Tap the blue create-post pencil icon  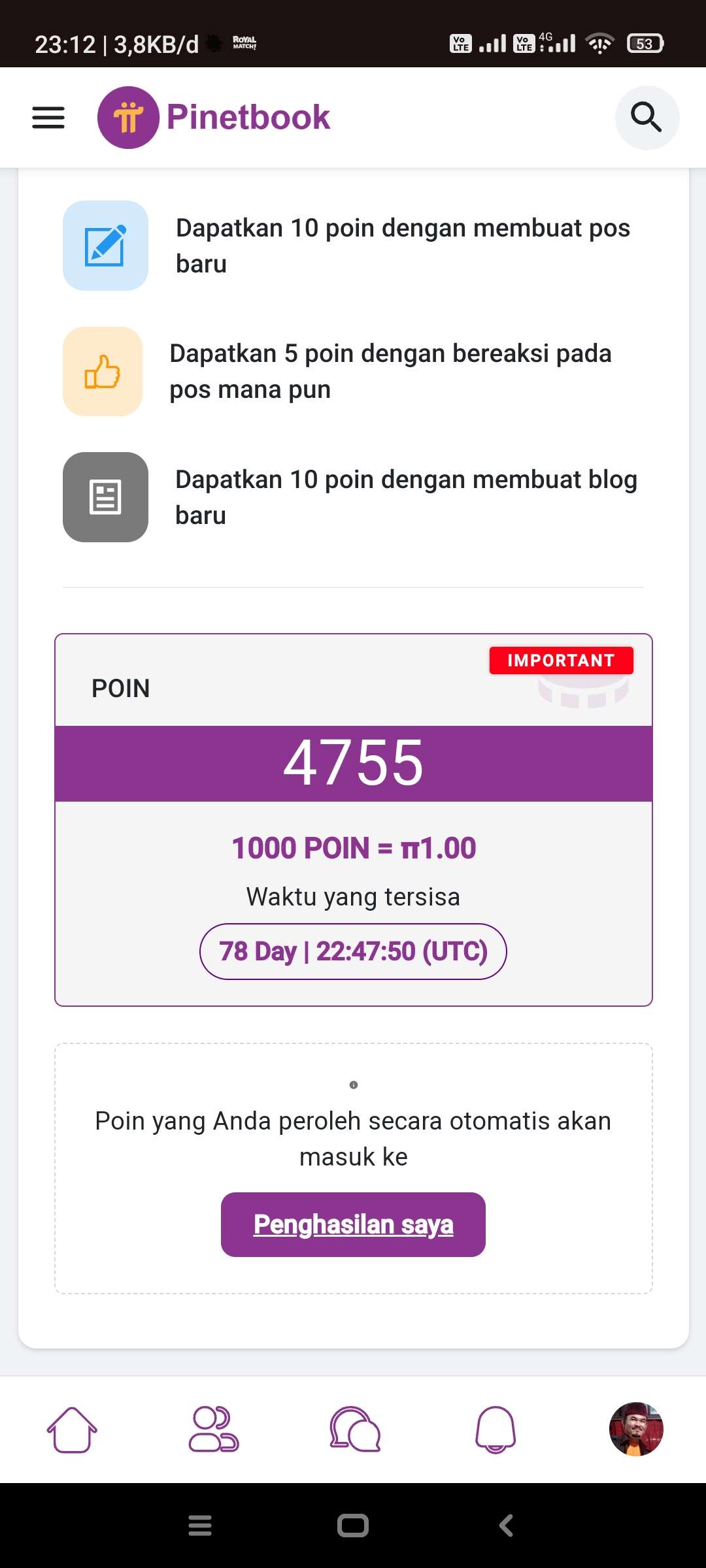pos(105,246)
